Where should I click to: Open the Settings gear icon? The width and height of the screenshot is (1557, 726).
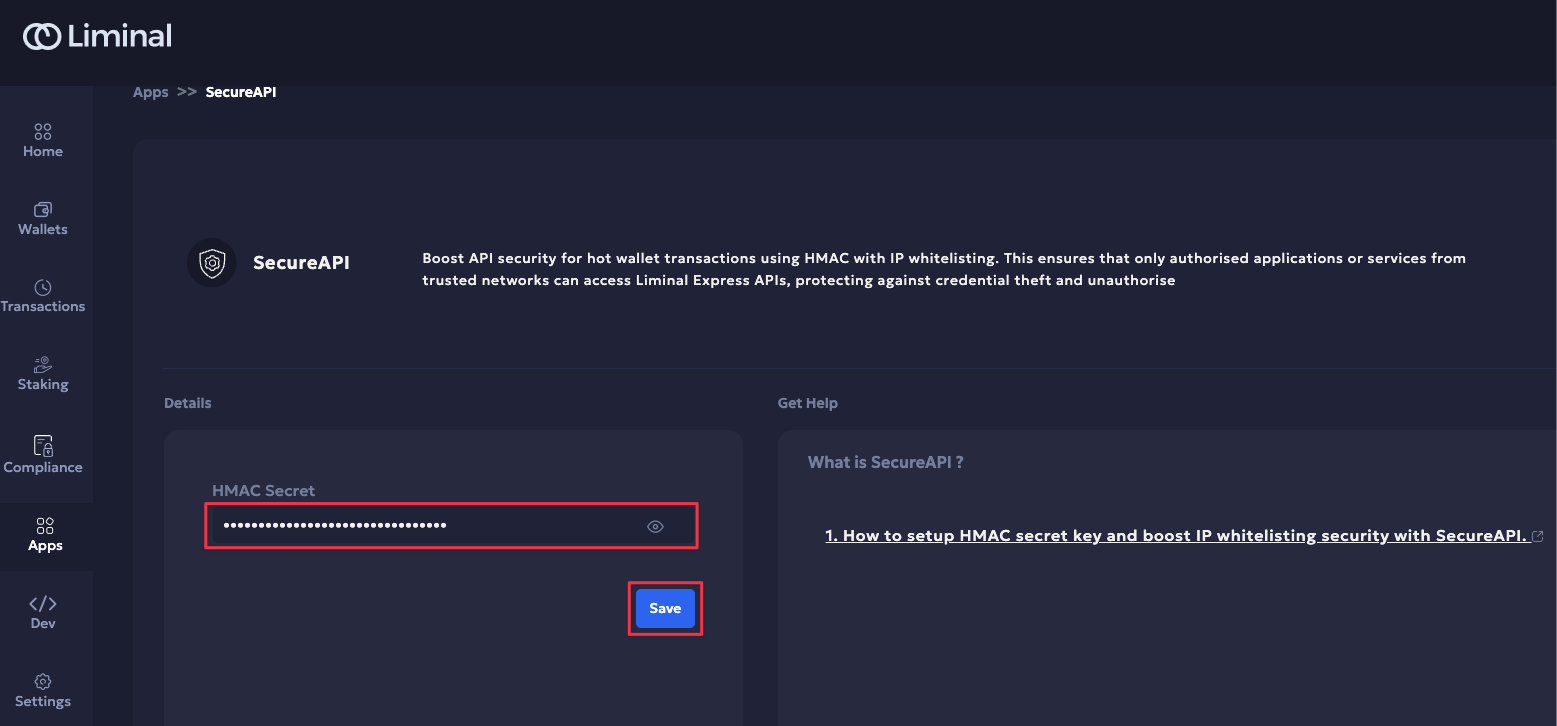43,682
